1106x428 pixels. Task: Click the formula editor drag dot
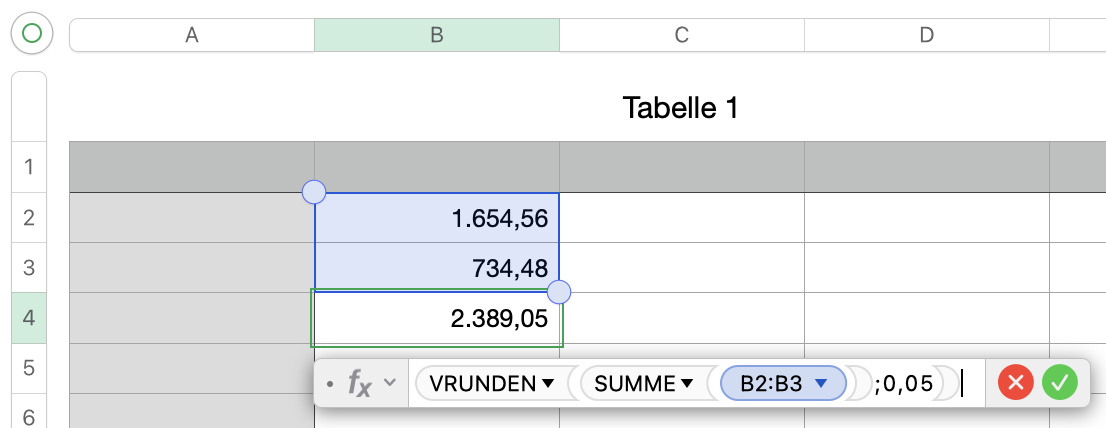[331, 383]
